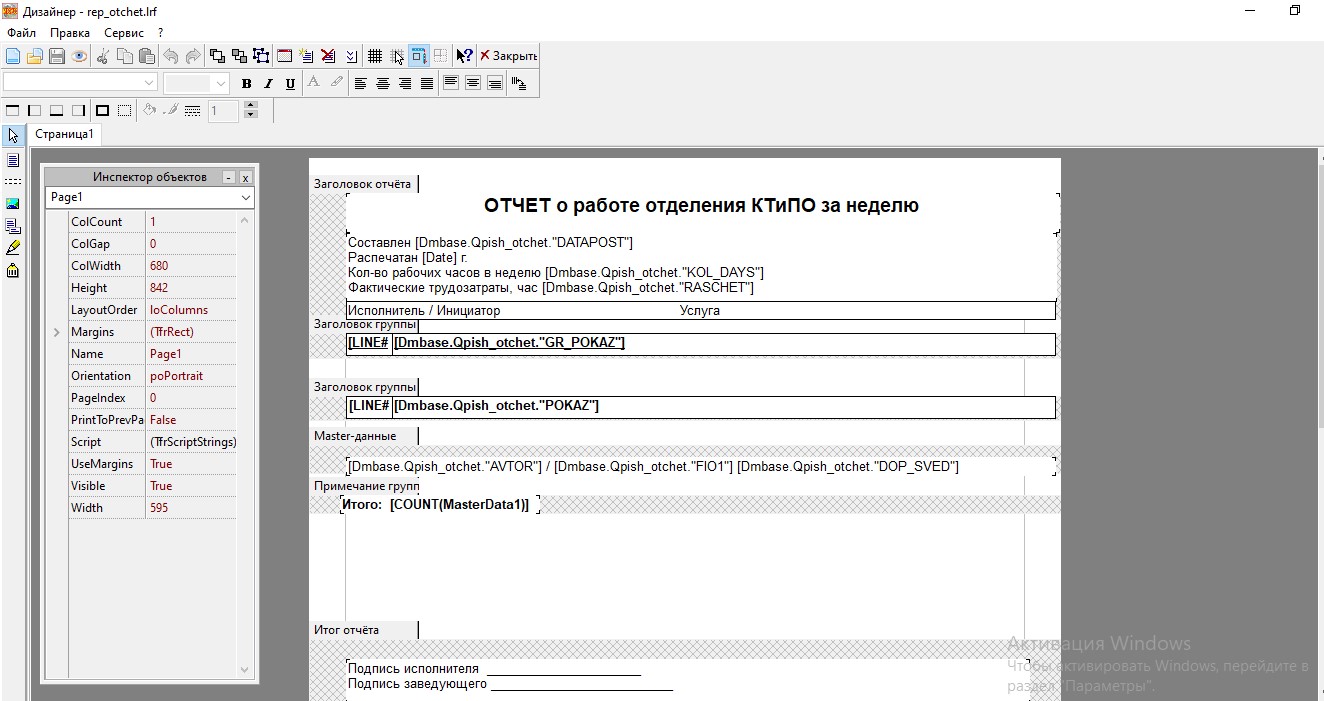Image resolution: width=1324 pixels, height=701 pixels.
Task: Open the font name dropdown
Action: (149, 83)
